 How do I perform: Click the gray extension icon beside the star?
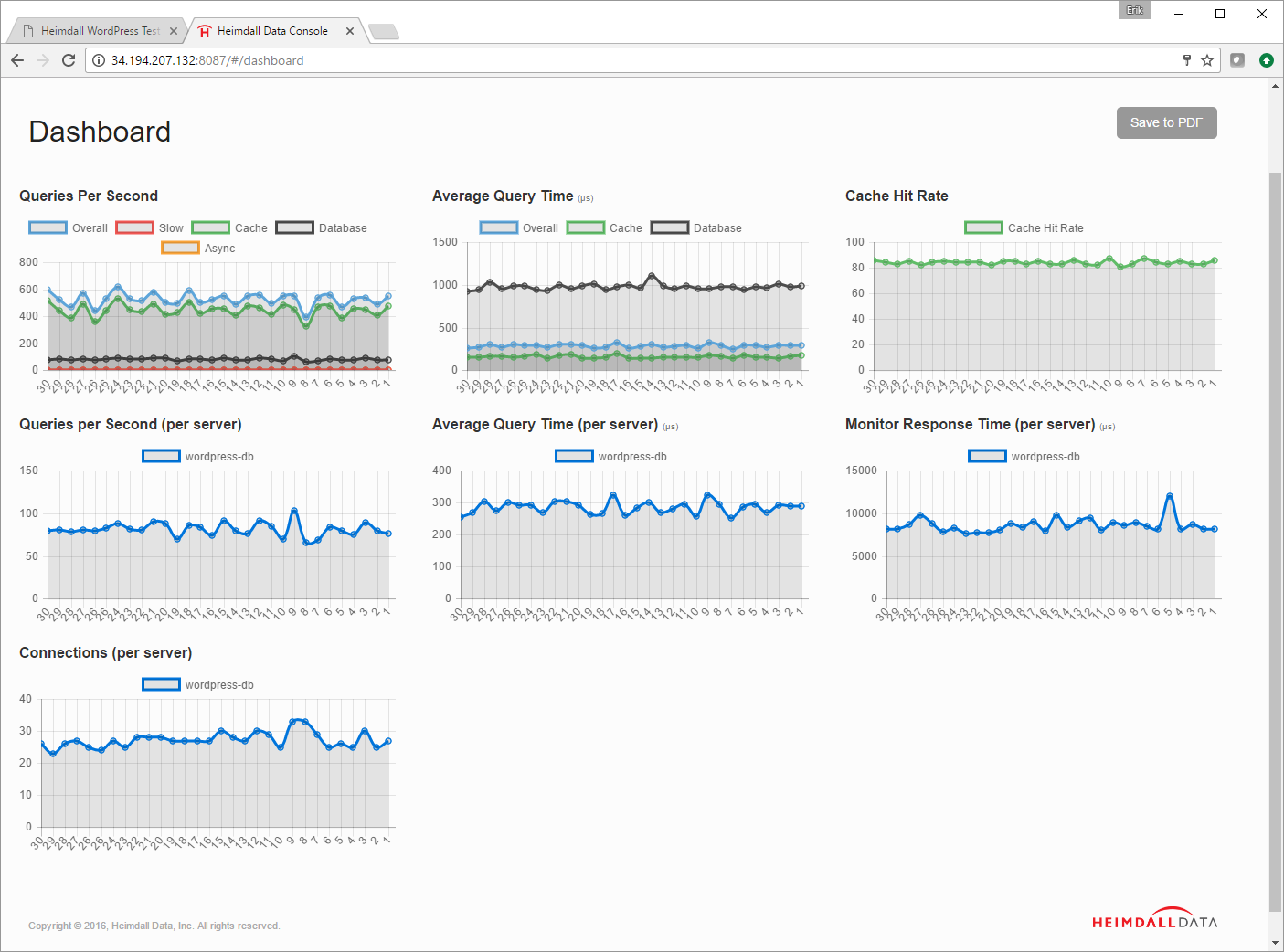pyautogui.click(x=1237, y=60)
